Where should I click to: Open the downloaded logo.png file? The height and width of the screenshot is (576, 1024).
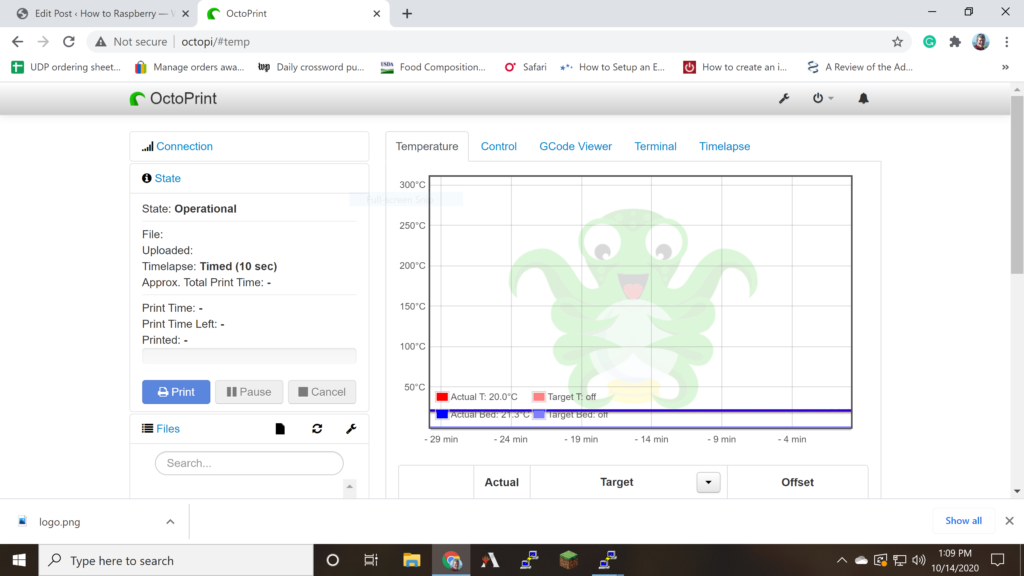click(59, 522)
